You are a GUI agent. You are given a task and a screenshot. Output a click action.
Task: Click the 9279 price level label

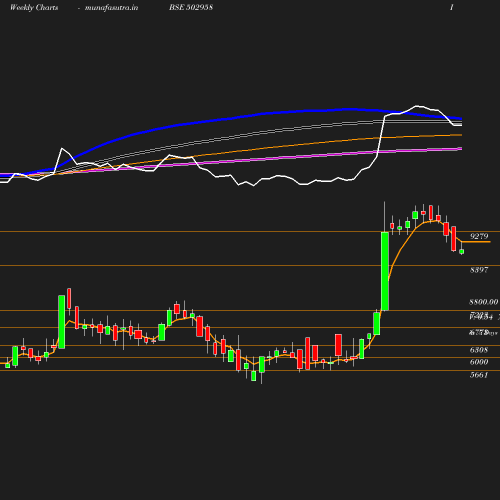coord(479,236)
